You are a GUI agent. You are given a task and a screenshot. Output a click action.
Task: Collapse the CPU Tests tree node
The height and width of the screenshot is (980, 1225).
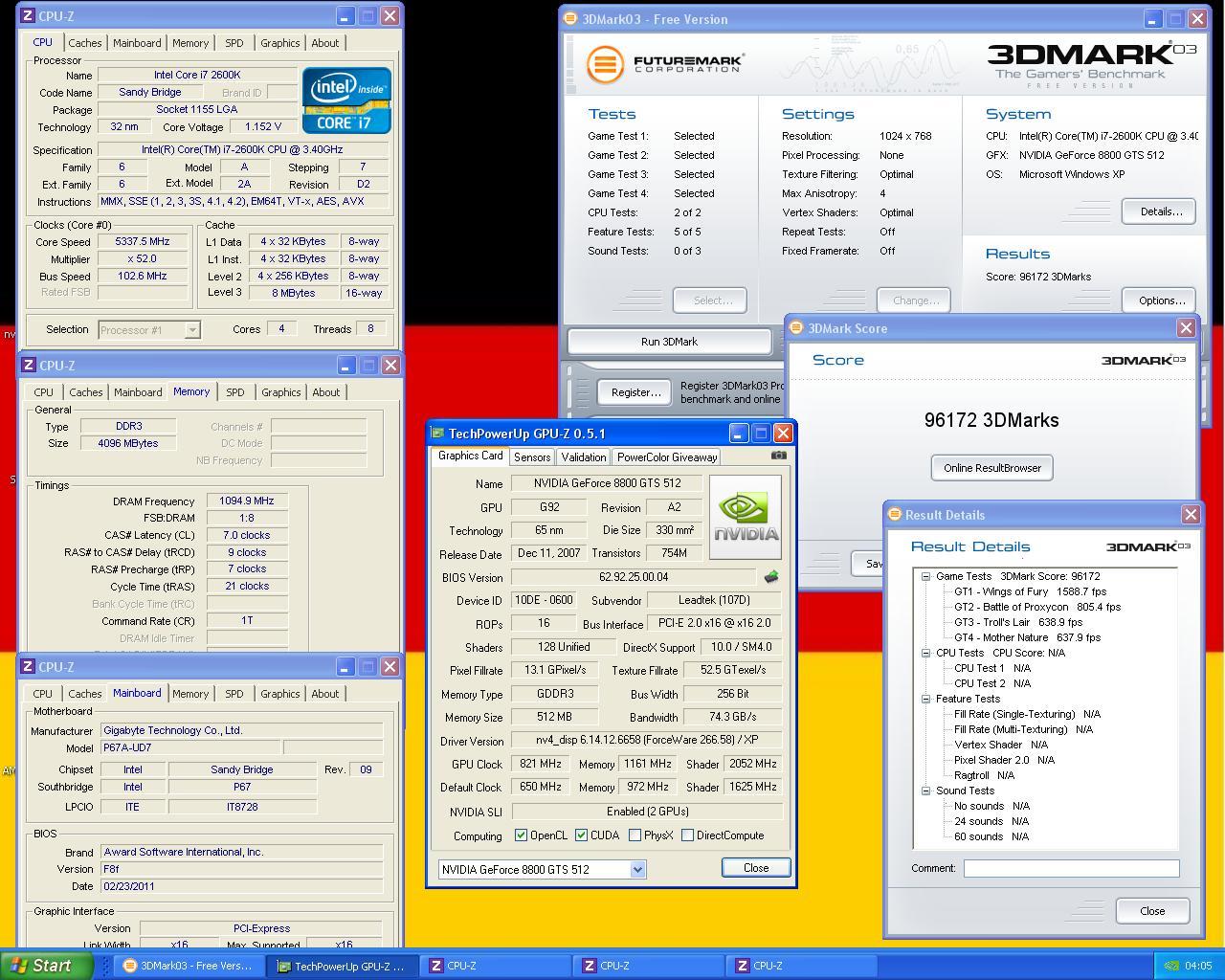(926, 653)
